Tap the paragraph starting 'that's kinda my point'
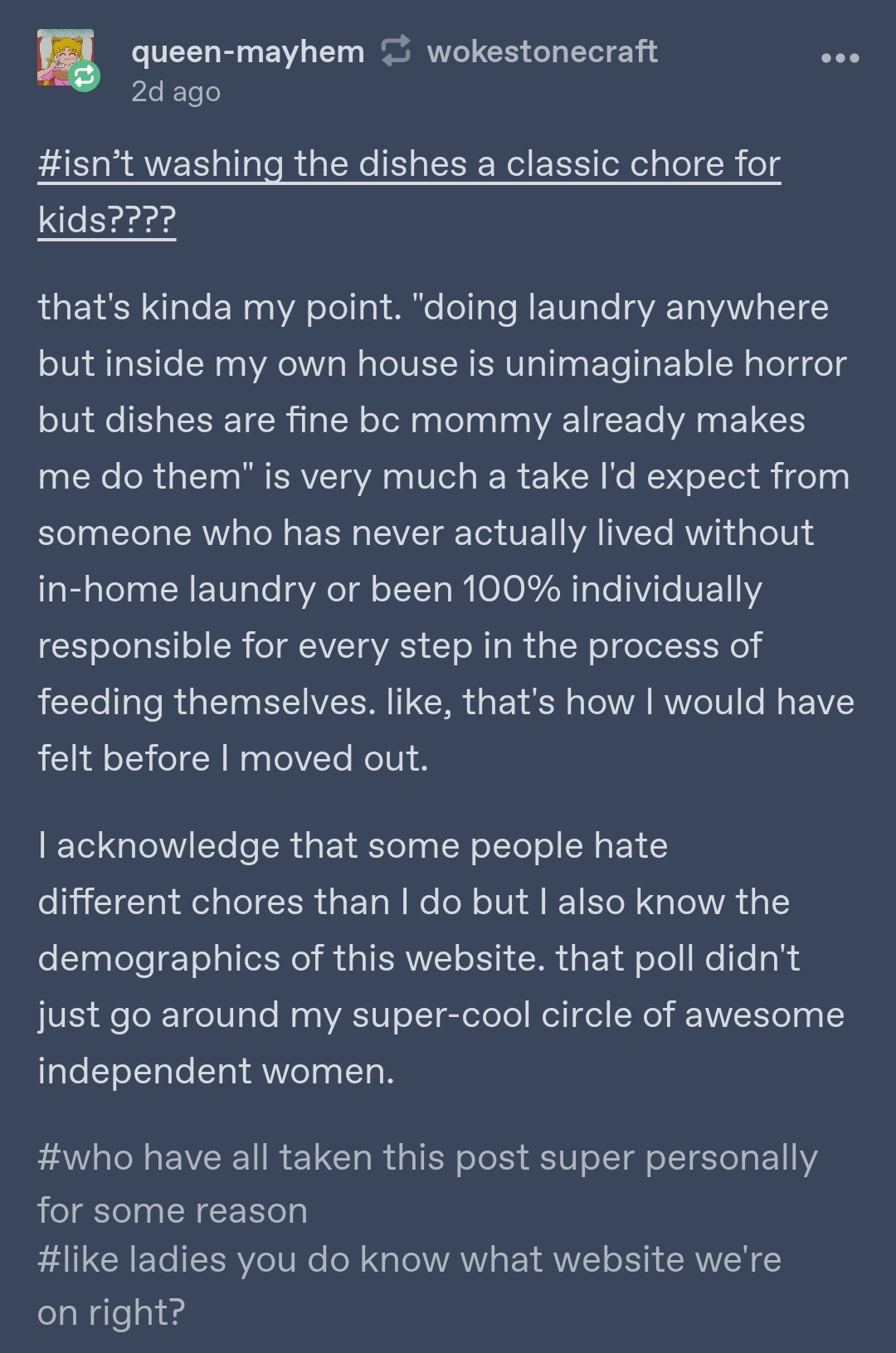896x1353 pixels. [446, 533]
